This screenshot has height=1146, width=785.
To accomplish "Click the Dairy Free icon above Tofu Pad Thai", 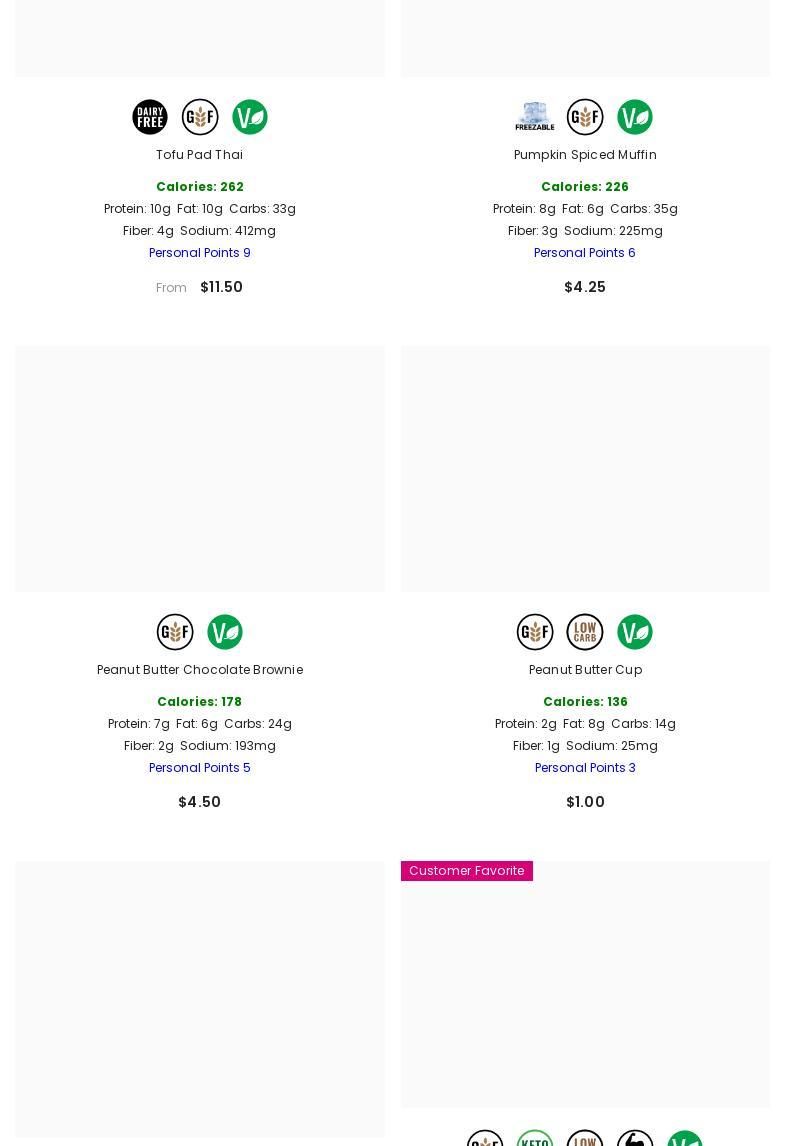I will coord(150,117).
